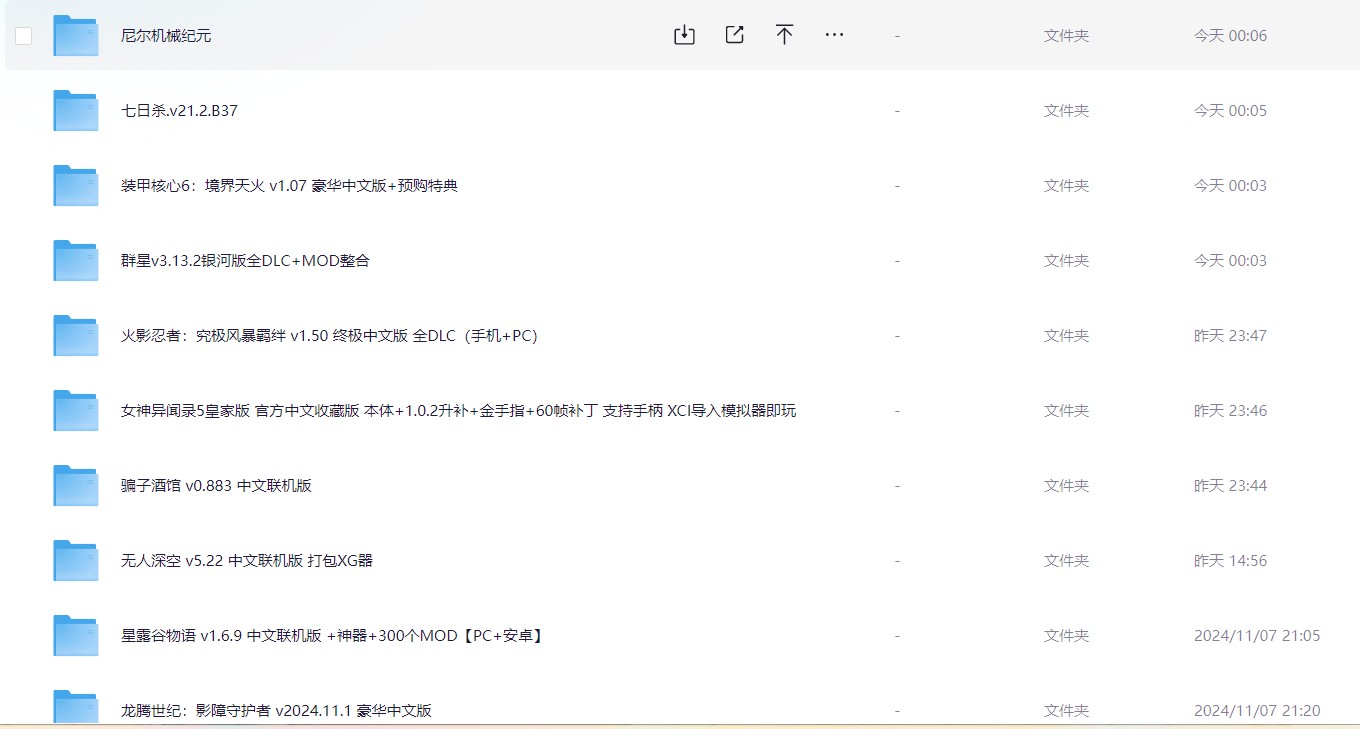Click 文件夹 type in 七日杀 row

[x=1066, y=111]
